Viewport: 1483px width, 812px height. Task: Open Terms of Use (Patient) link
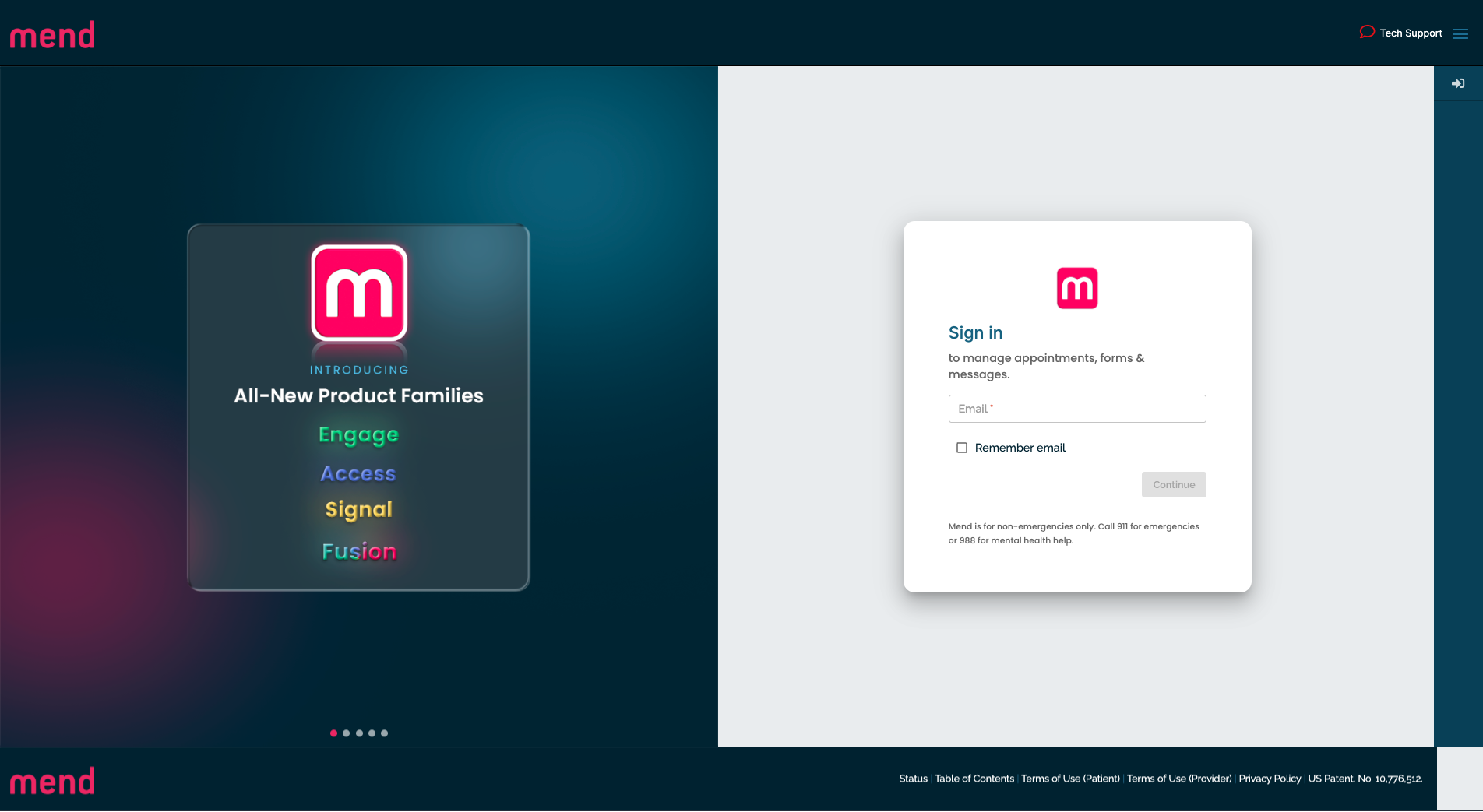[x=1070, y=779]
